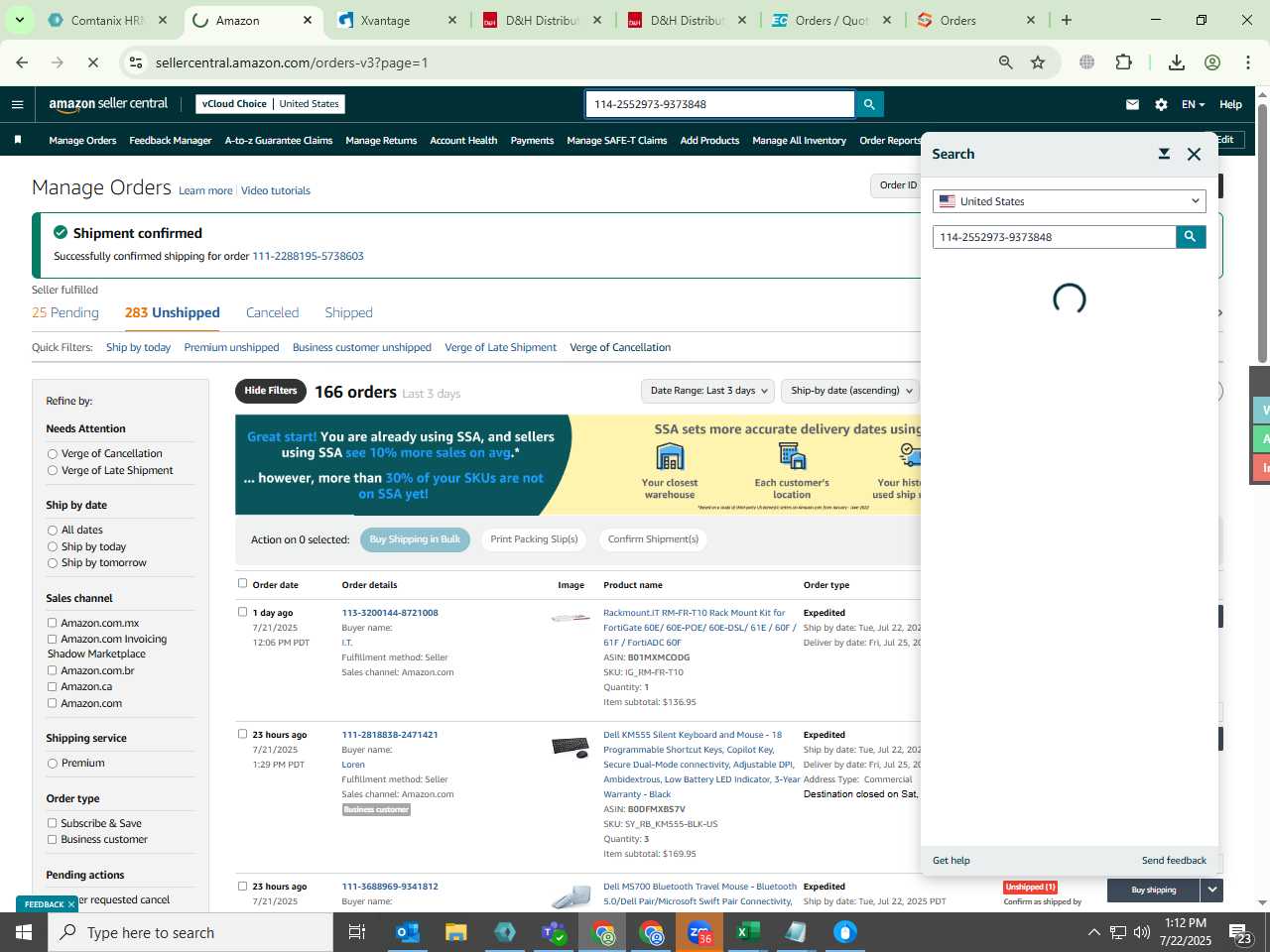
Task: Select All dates radio option
Action: 53,531
